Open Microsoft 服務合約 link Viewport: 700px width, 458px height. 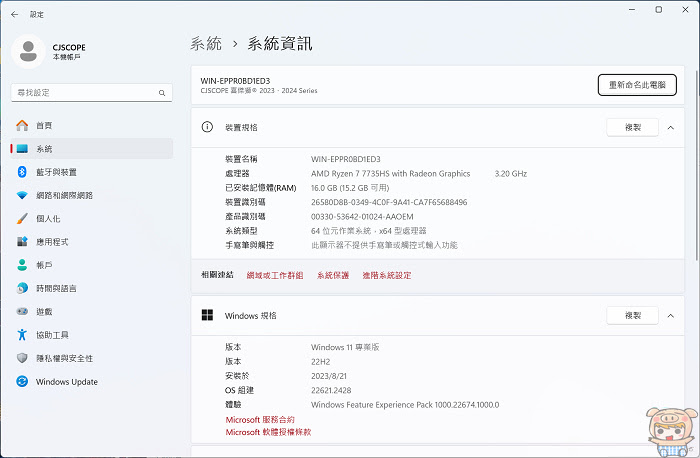[260, 420]
